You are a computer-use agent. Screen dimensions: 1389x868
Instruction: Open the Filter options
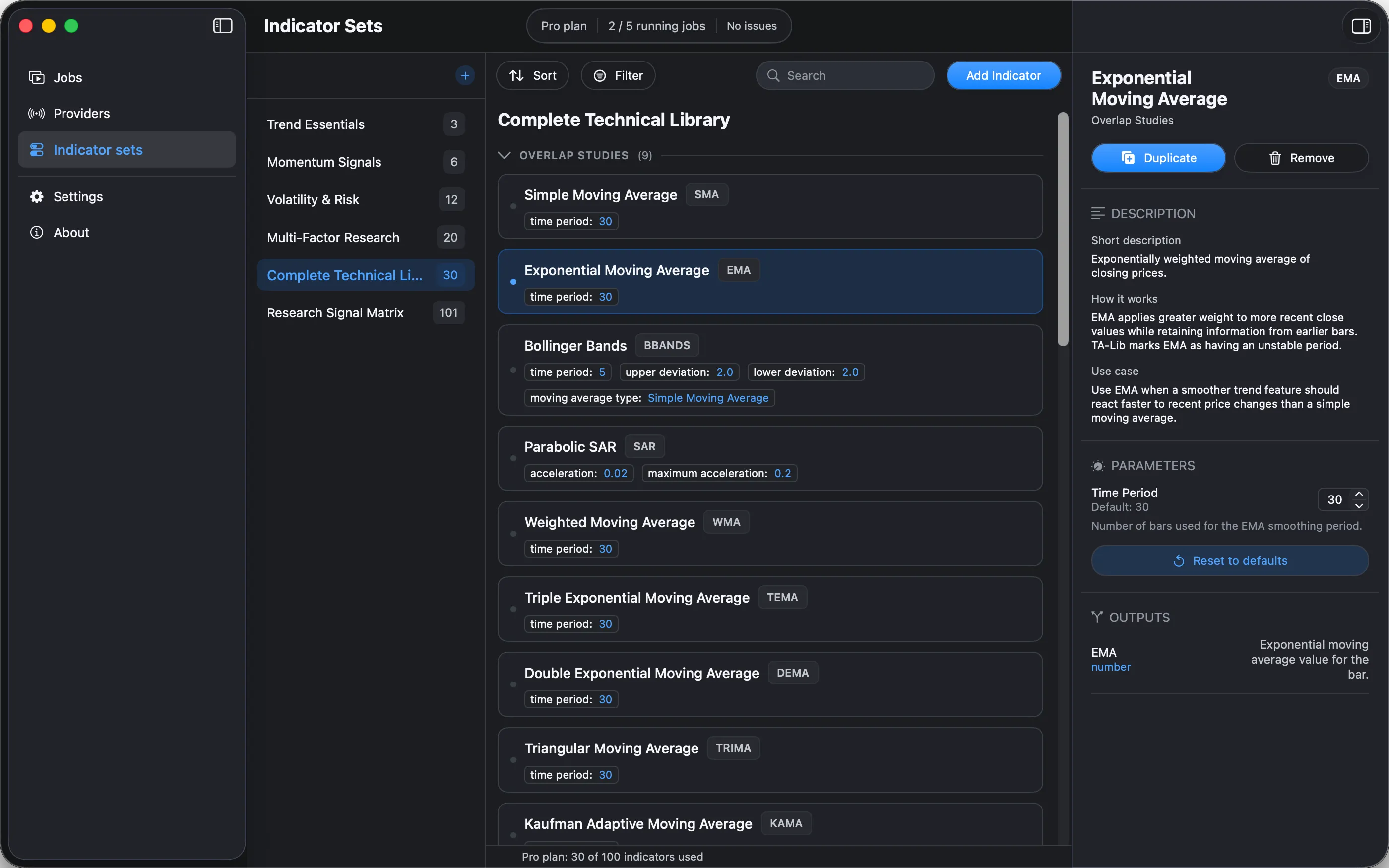(618, 75)
